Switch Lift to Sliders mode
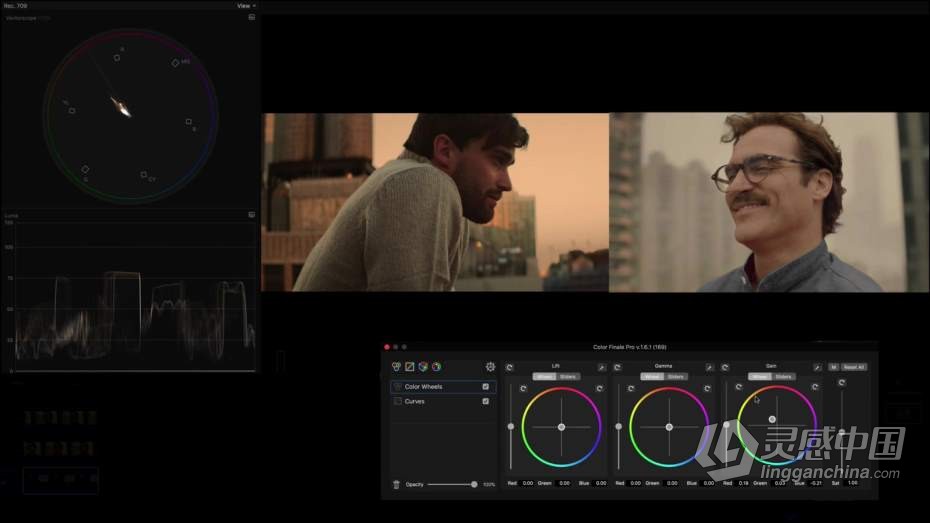 pos(568,377)
